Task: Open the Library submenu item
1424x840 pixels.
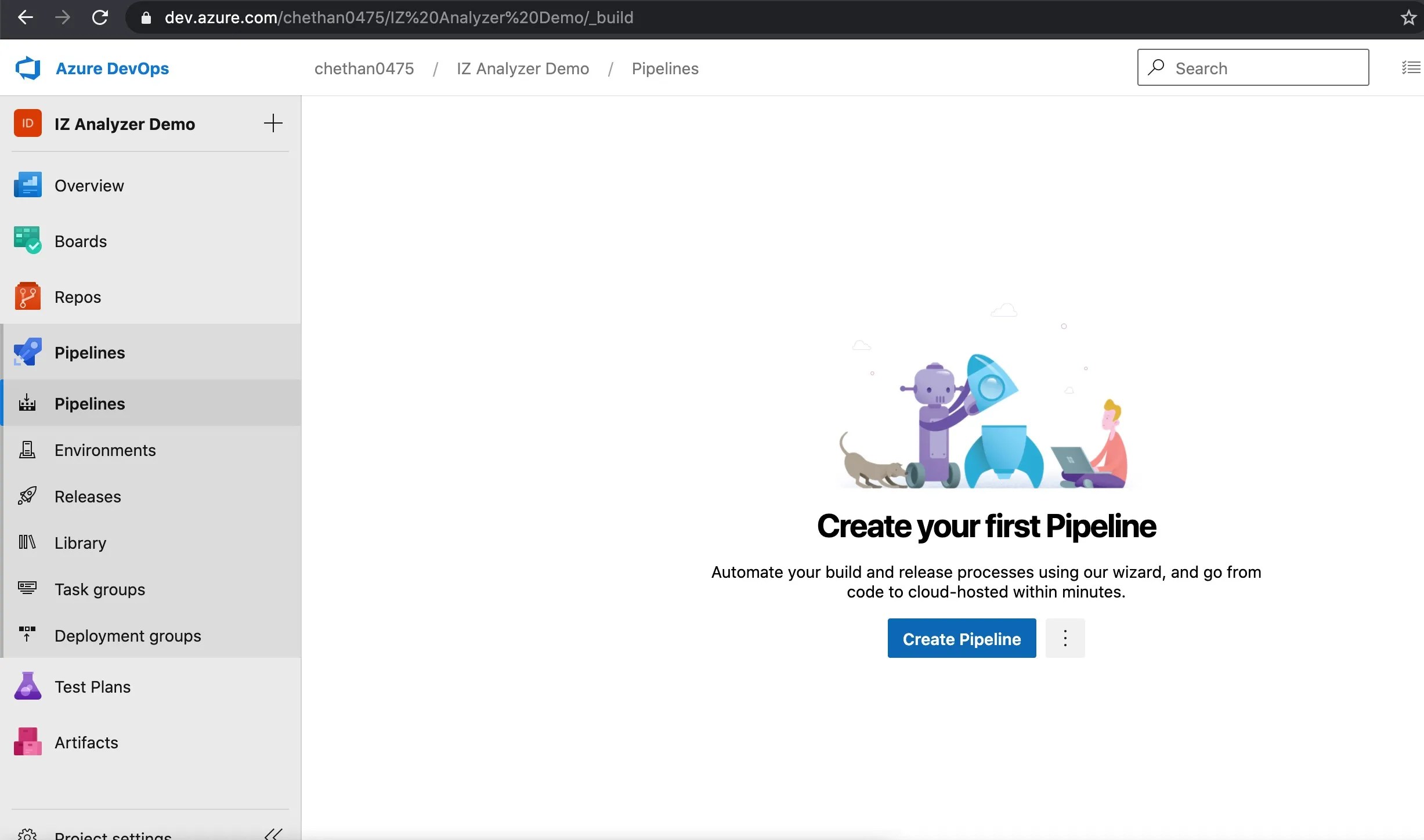Action: 80,543
